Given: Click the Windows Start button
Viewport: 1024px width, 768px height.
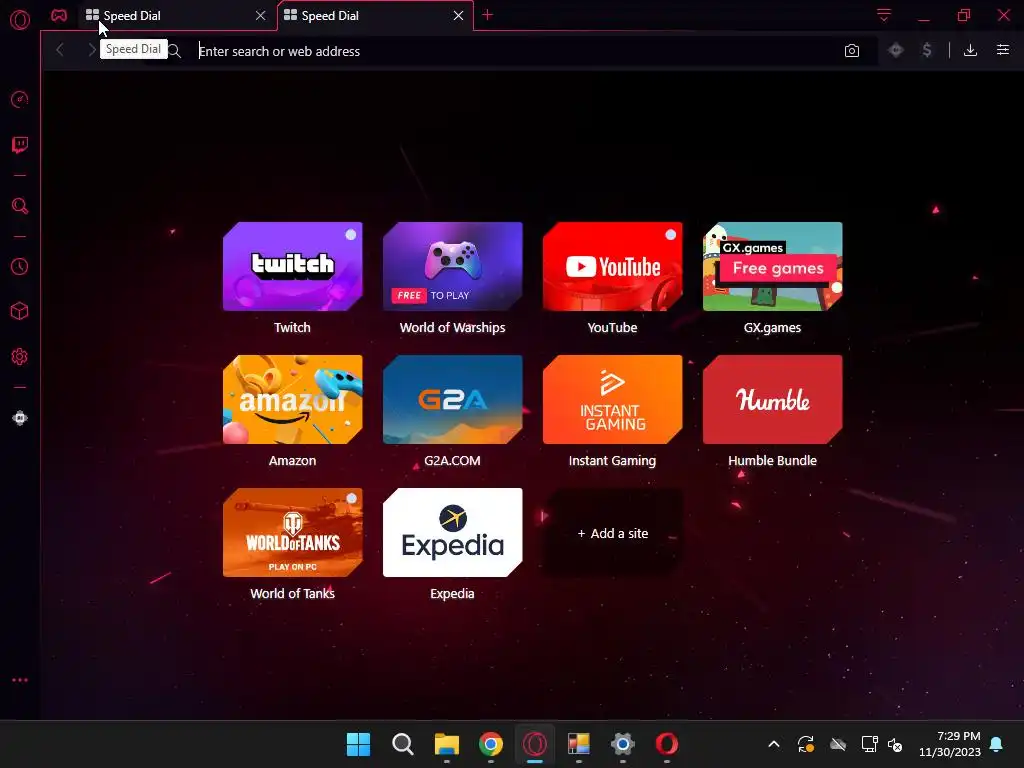Looking at the screenshot, I should (358, 744).
